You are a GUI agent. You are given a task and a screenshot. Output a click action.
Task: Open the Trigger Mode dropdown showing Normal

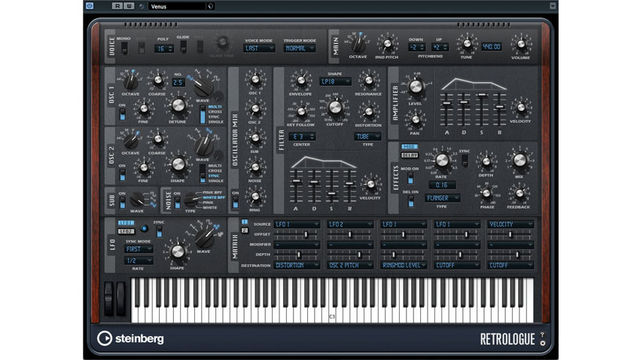pos(300,49)
